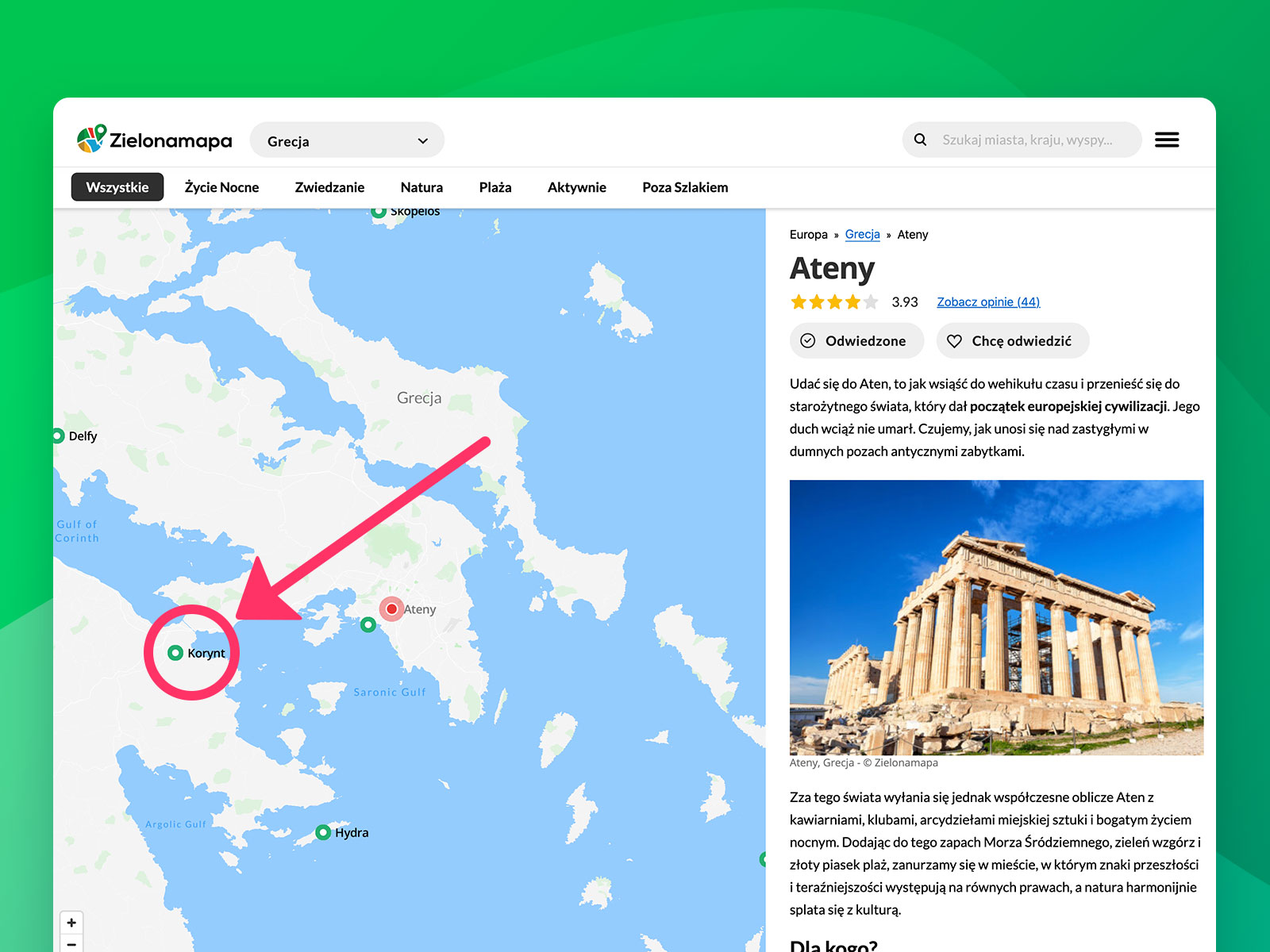Click the Ateny breadcrumb text
Screen dimensions: 1270x952
point(913,235)
